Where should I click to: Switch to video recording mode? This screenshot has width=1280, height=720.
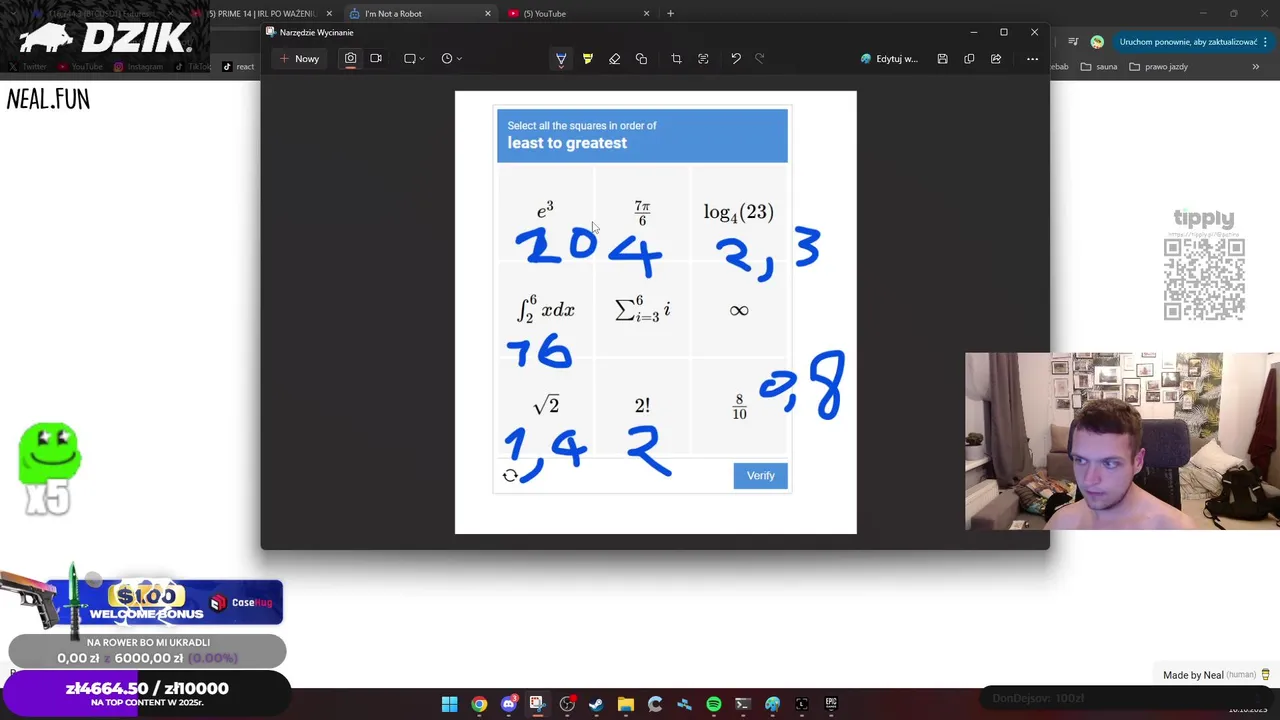click(x=376, y=59)
